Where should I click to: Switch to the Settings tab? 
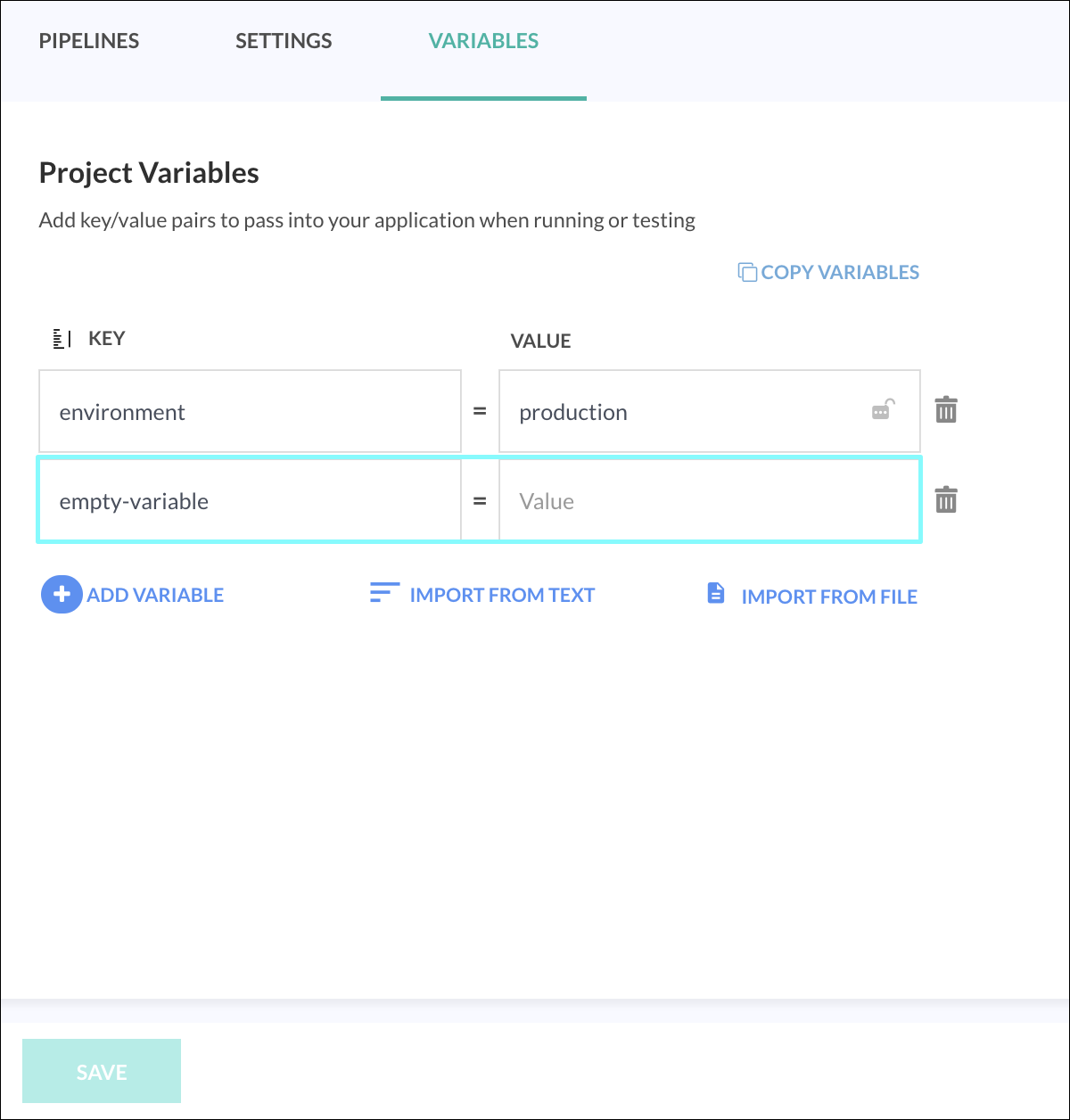[x=284, y=41]
